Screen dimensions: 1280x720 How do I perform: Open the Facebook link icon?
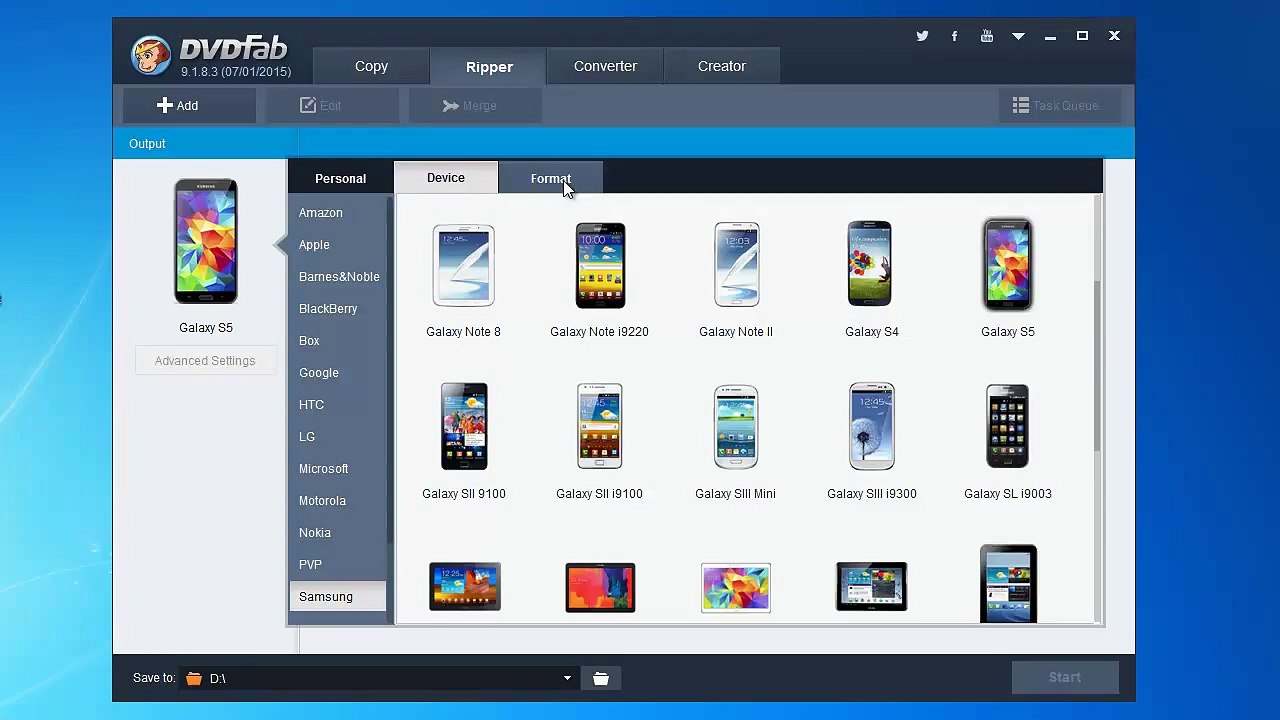pyautogui.click(x=954, y=36)
